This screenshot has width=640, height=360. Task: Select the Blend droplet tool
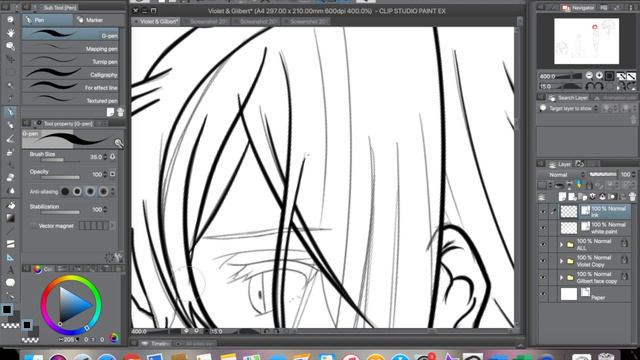(x=11, y=191)
